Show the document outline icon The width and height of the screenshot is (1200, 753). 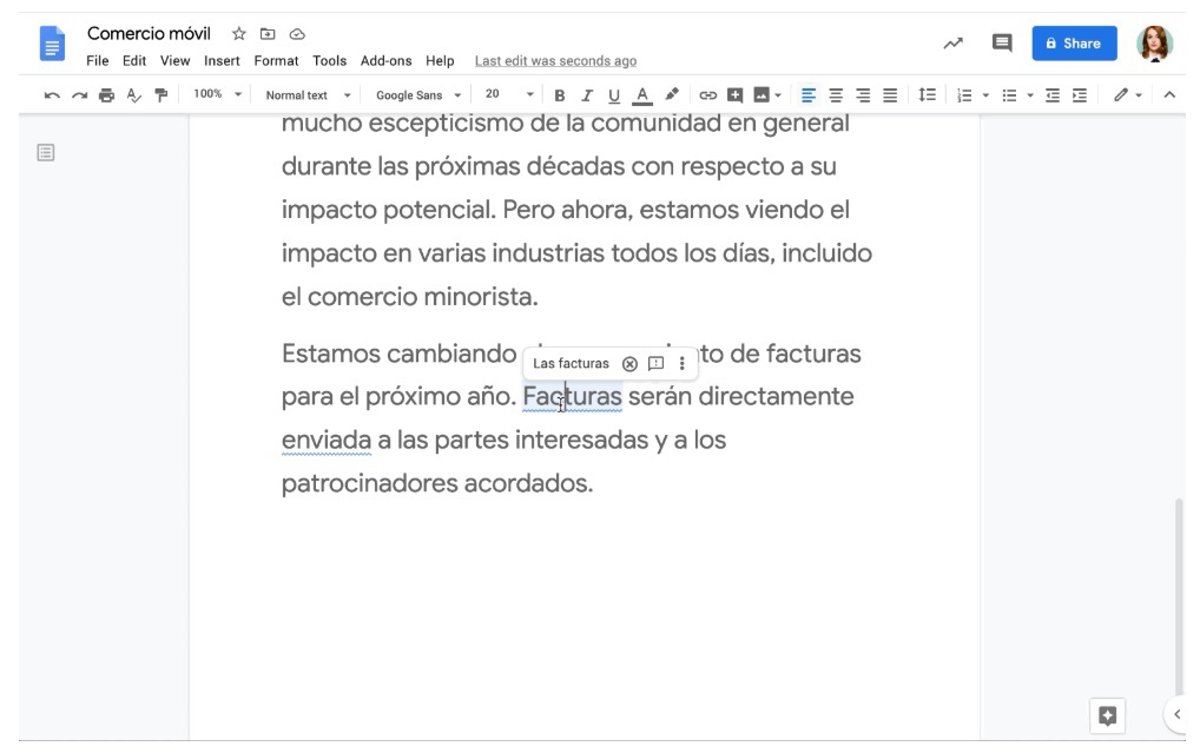(46, 153)
